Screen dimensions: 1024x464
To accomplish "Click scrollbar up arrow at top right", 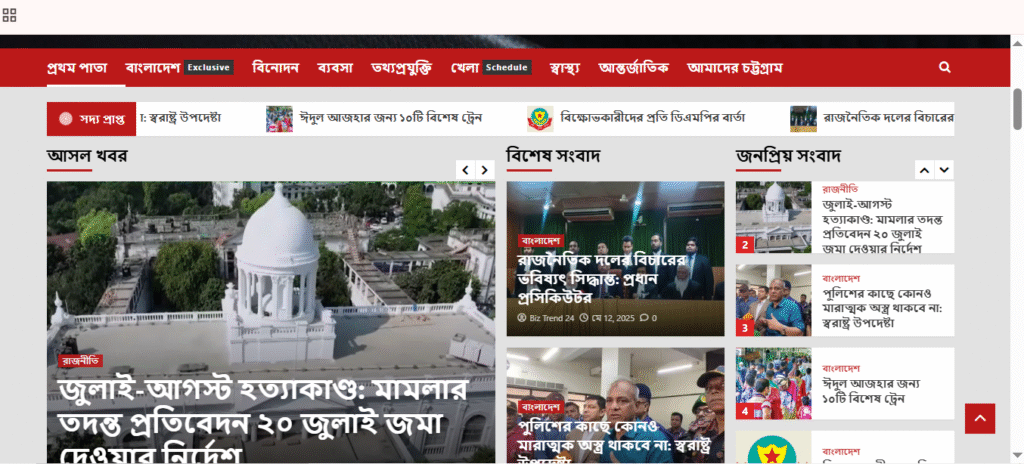I will tap(1017, 42).
